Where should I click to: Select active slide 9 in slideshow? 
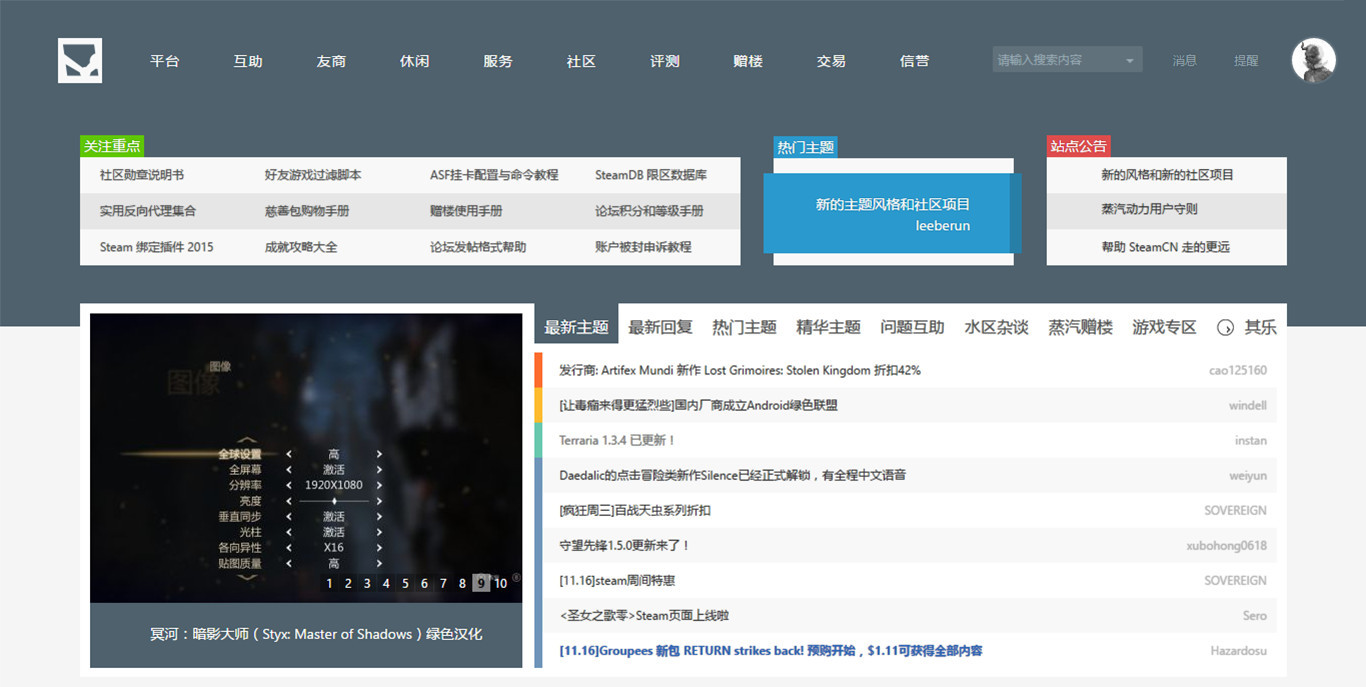tap(481, 583)
